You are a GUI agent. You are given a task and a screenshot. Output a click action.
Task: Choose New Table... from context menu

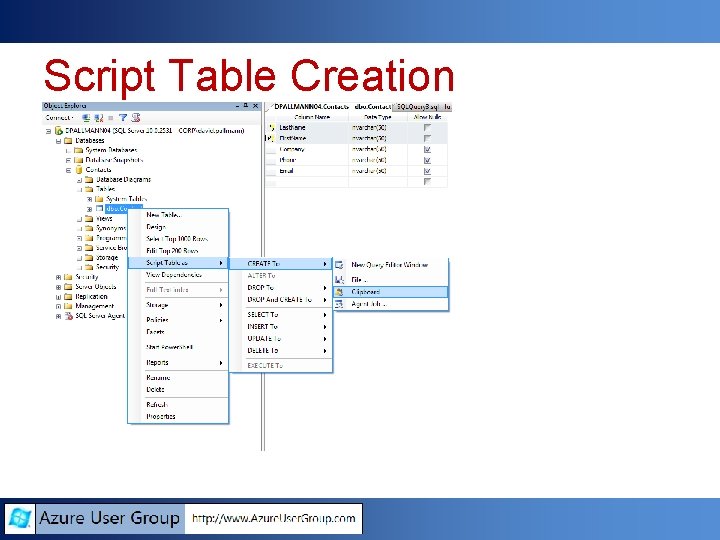tap(178, 215)
